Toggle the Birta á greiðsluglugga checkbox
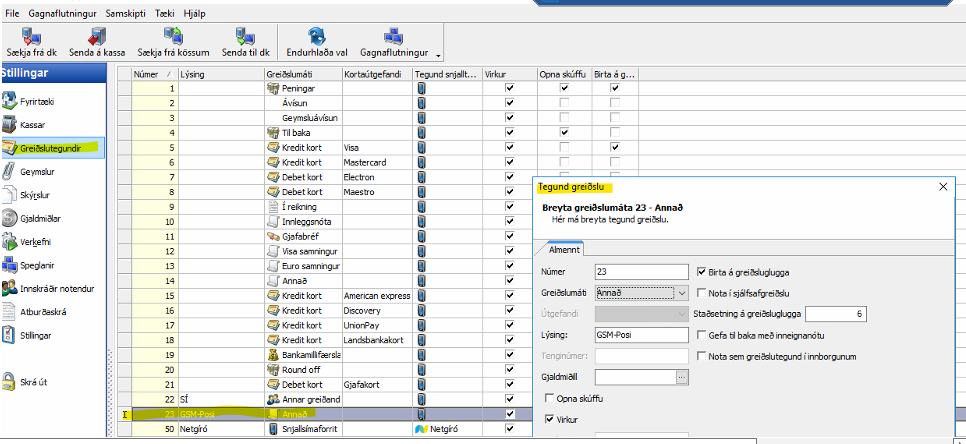966x444 pixels. tap(701, 271)
